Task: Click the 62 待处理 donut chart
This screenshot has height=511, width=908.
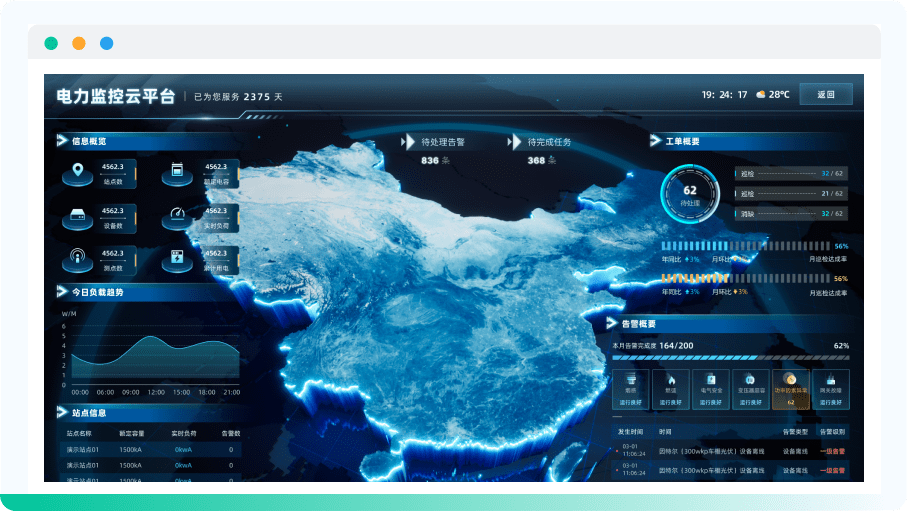Action: tap(690, 194)
